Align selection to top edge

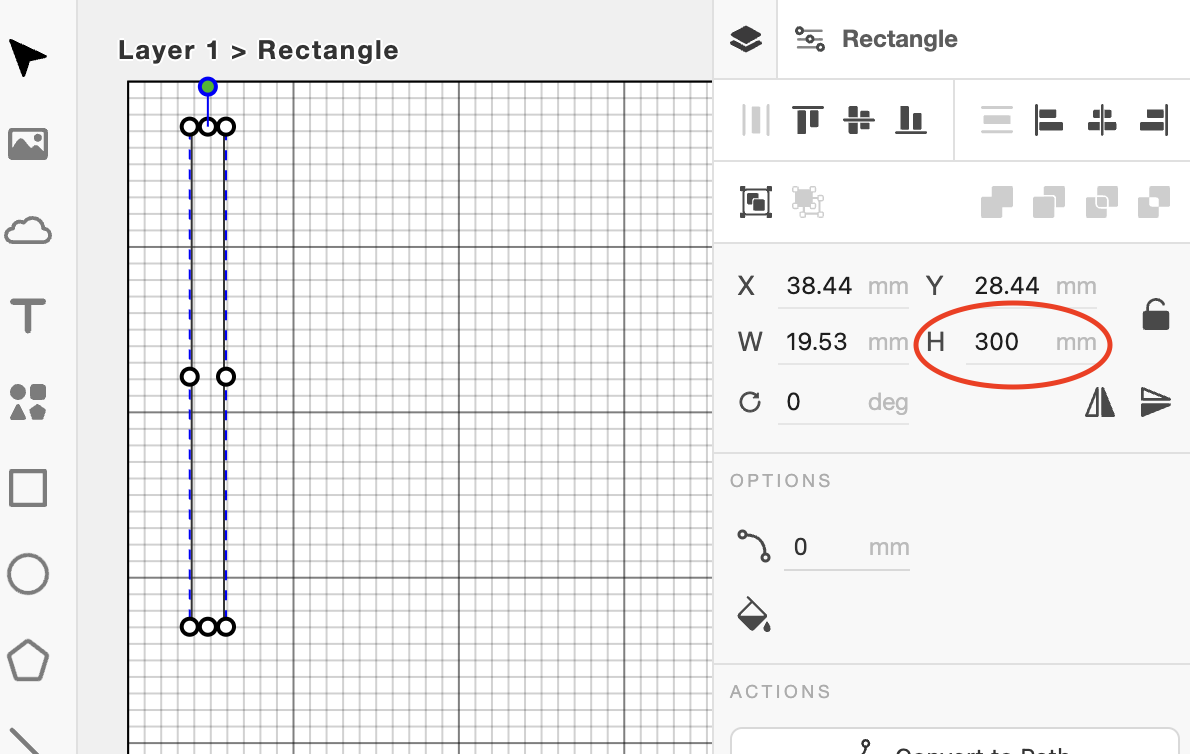(x=807, y=120)
